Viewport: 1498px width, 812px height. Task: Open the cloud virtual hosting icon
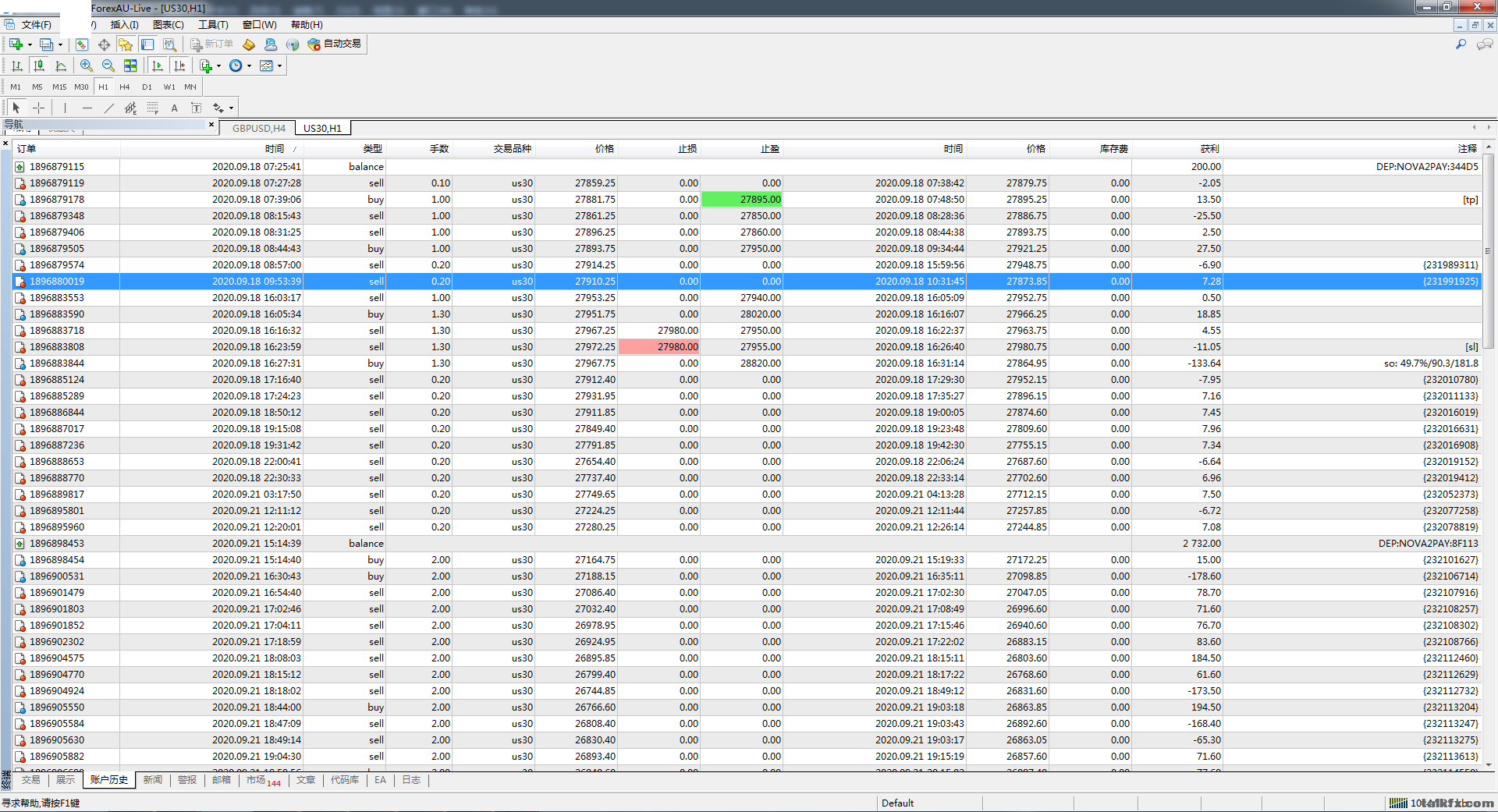point(271,44)
